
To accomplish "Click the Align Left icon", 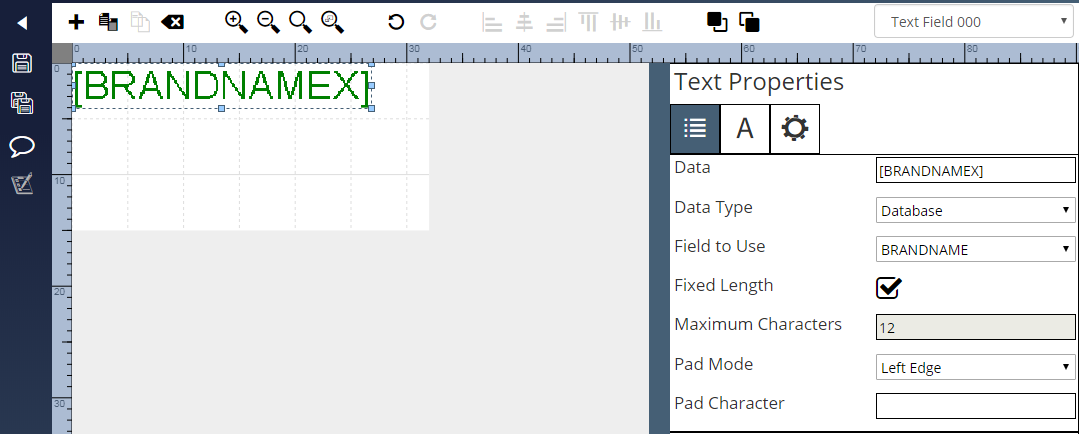I will coord(492,22).
